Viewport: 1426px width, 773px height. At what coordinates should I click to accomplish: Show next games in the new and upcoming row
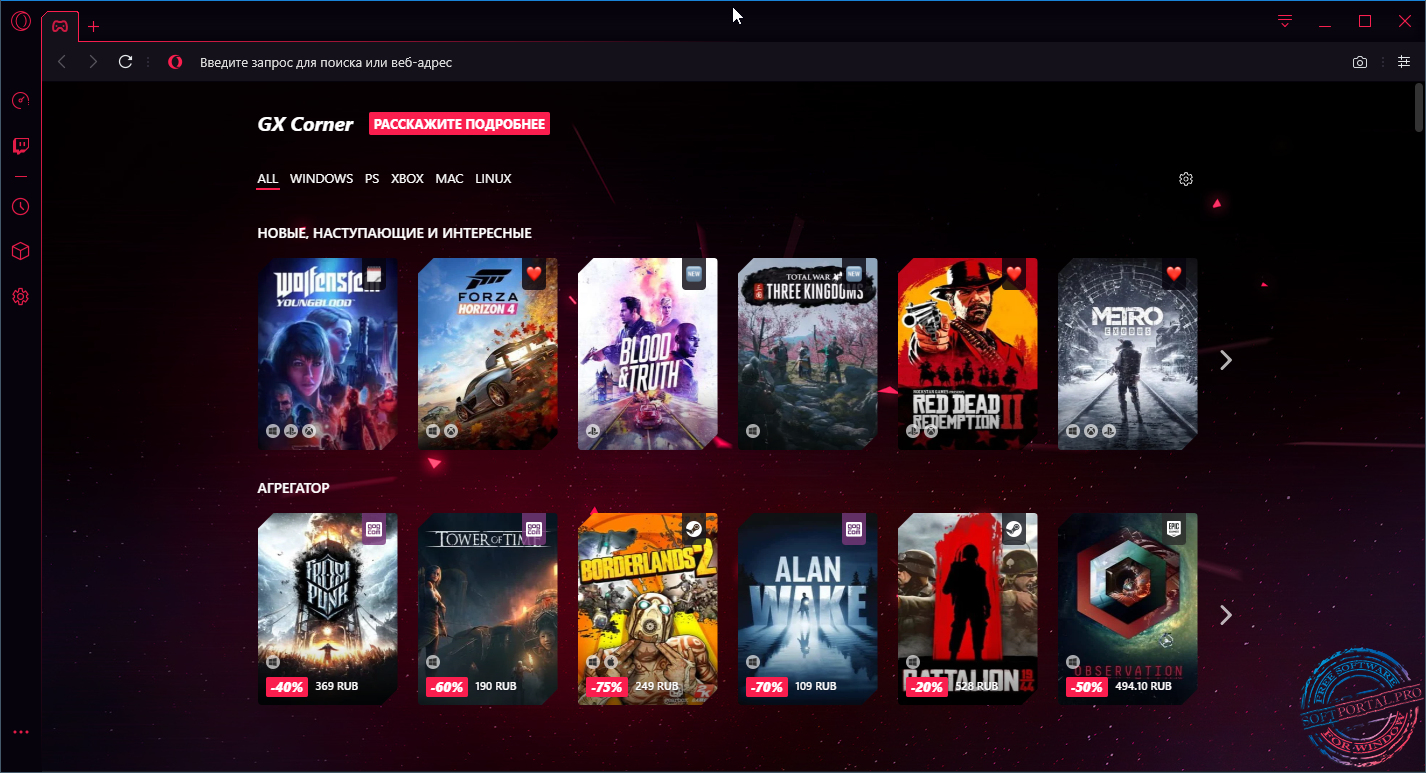click(1226, 360)
